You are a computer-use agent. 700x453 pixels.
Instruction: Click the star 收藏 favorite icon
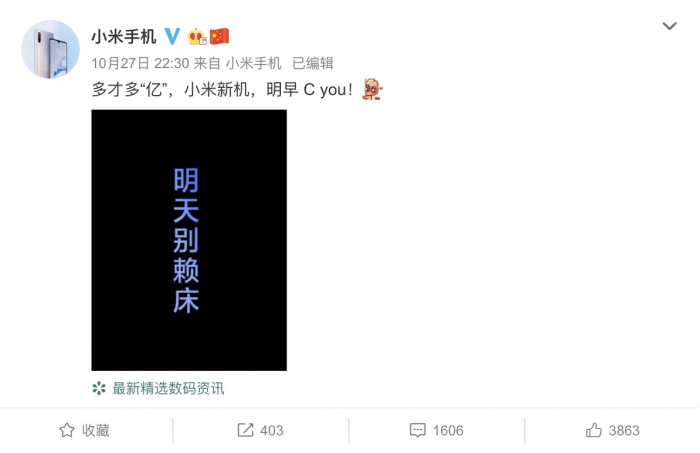click(x=67, y=430)
